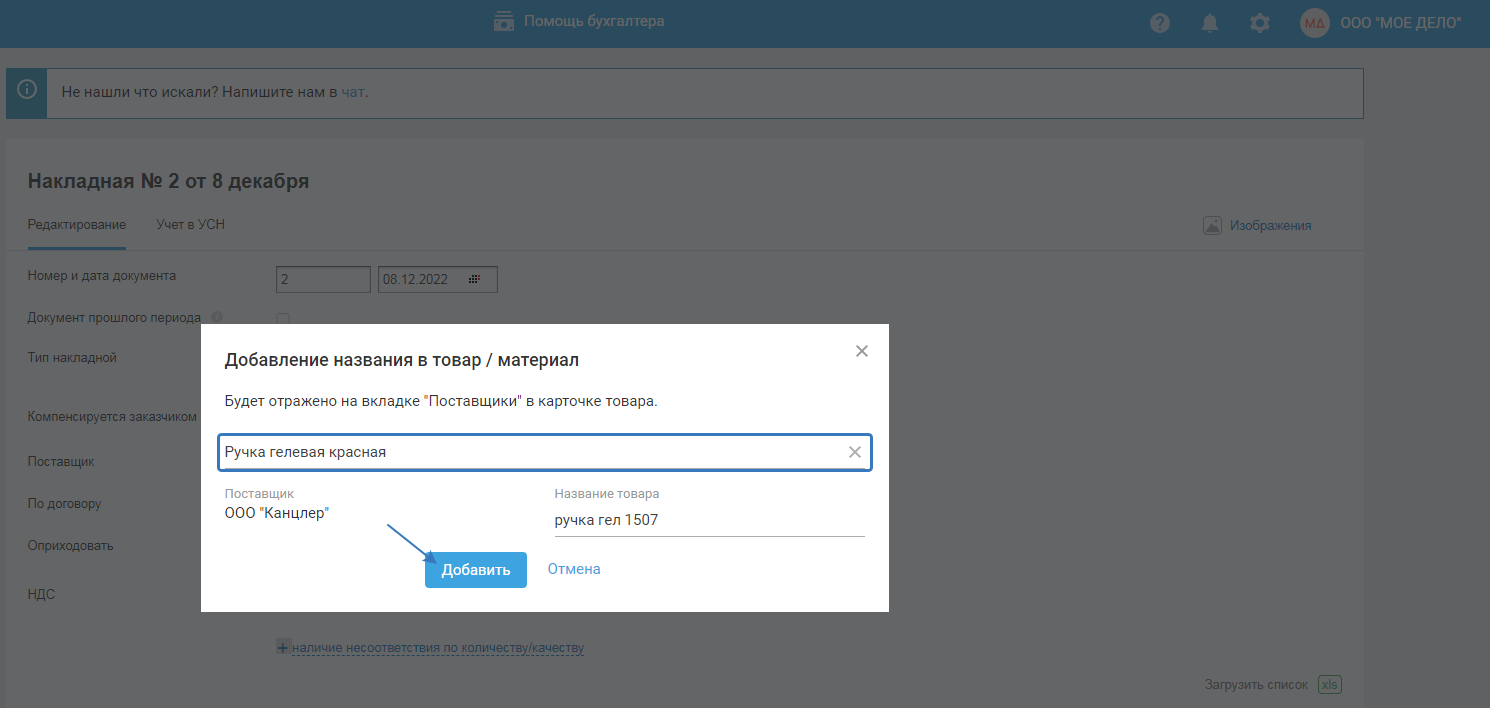Open the settings gear icon
The height and width of the screenshot is (708, 1490).
pos(1260,23)
